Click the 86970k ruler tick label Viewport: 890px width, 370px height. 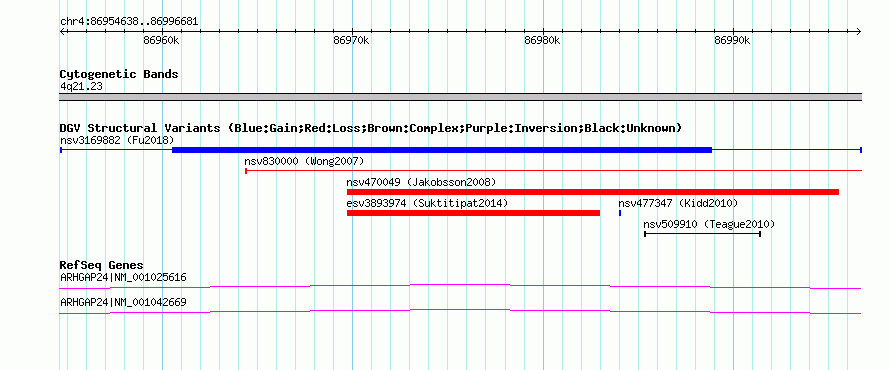(352, 40)
